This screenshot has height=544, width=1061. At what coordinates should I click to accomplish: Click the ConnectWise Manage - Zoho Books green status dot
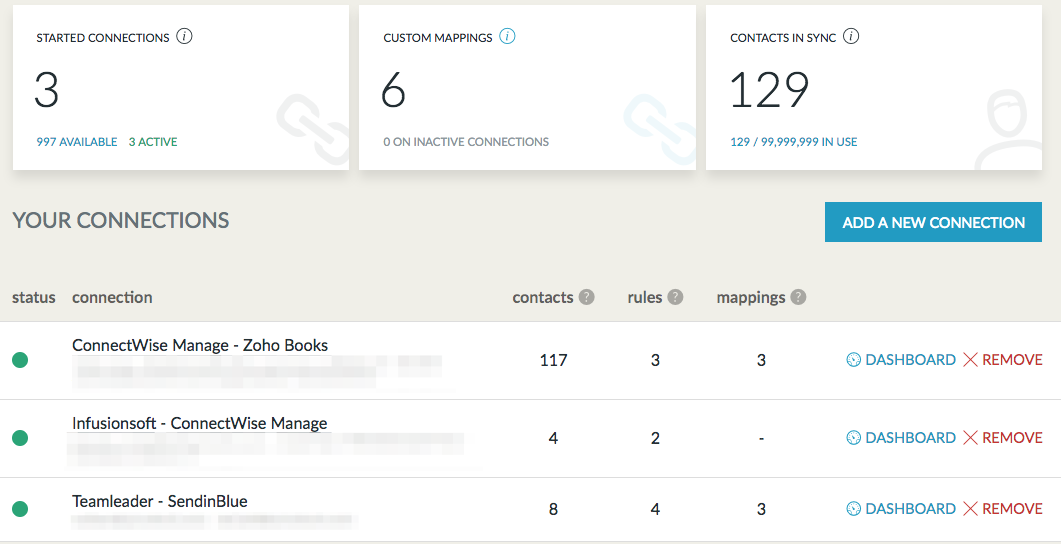(20, 360)
